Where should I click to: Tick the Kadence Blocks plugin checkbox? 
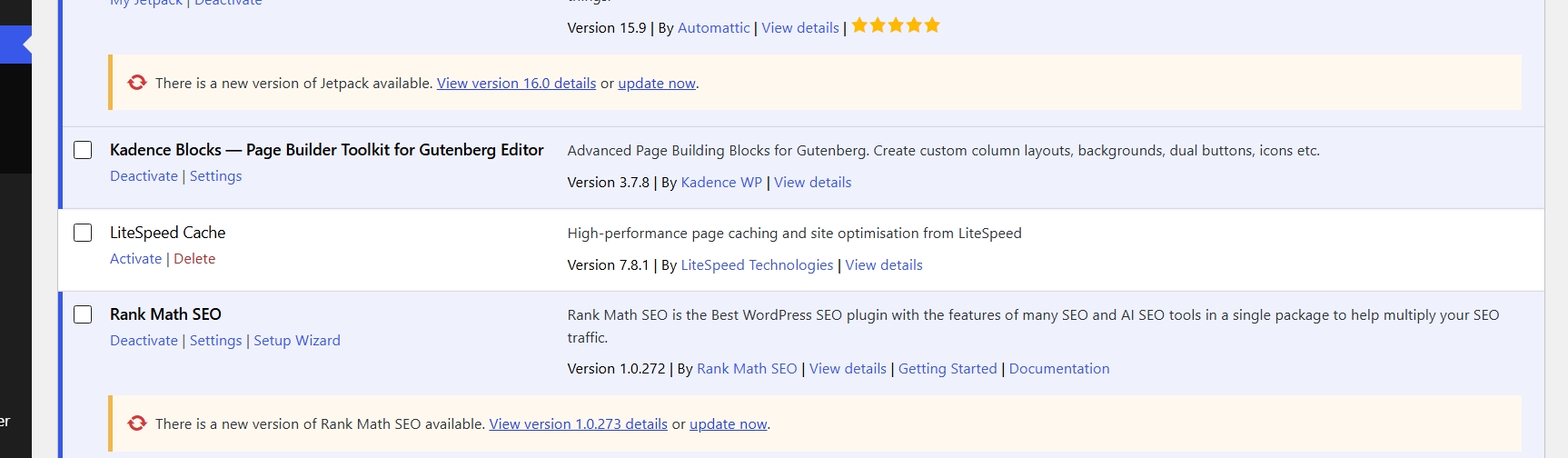[83, 150]
